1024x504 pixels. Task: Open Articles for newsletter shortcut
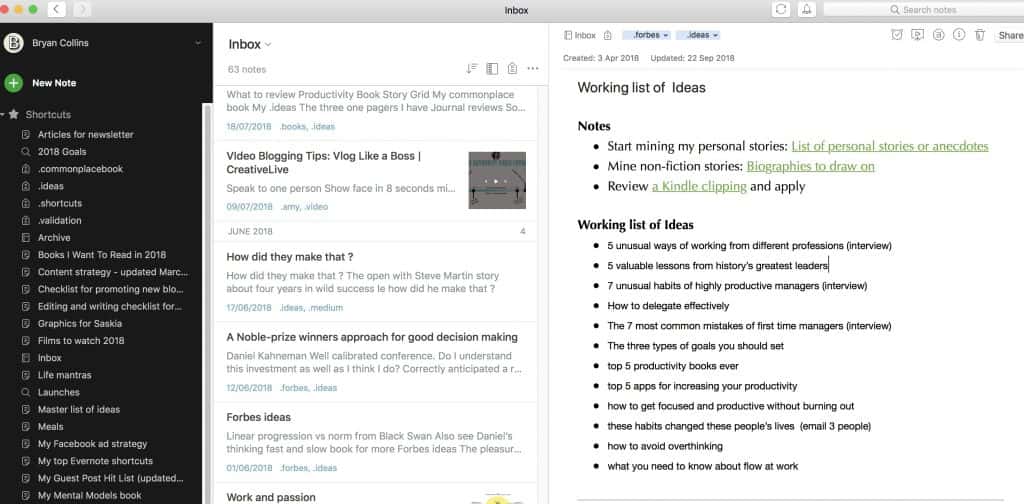[x=85, y=134]
